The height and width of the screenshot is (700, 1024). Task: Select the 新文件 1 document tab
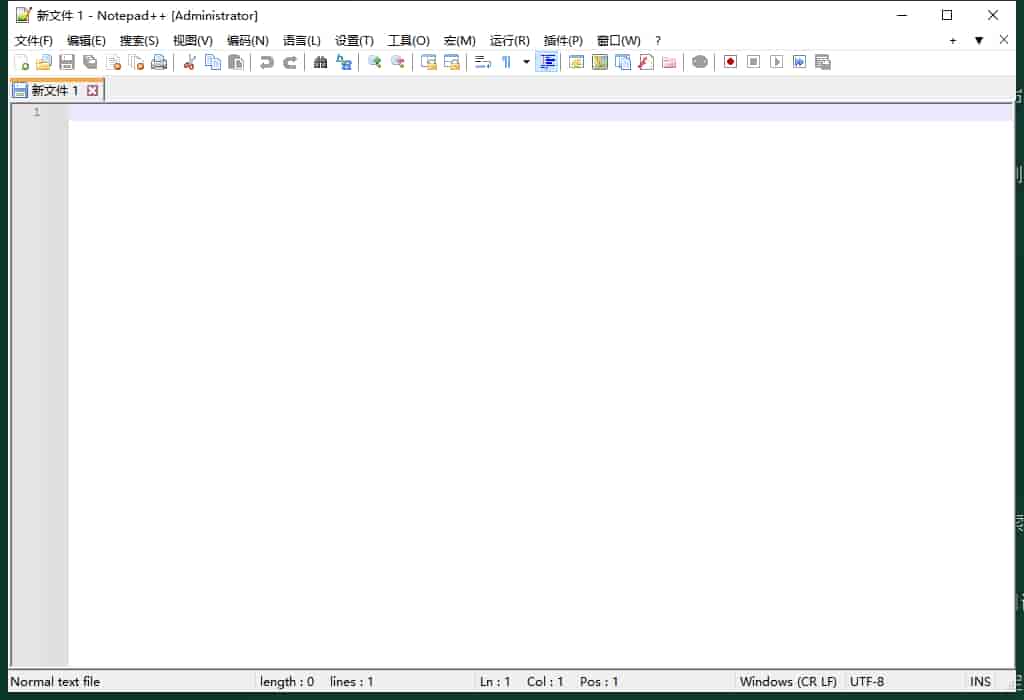pyautogui.click(x=55, y=89)
